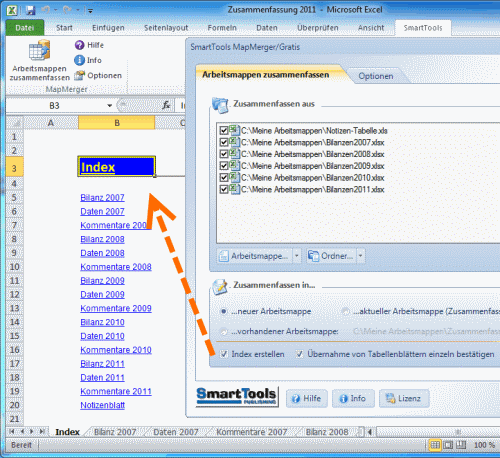This screenshot has width=500, height=458.
Task: Uncheck Bilanzen2009.xlsx file checkbox
Action: click(x=224, y=166)
